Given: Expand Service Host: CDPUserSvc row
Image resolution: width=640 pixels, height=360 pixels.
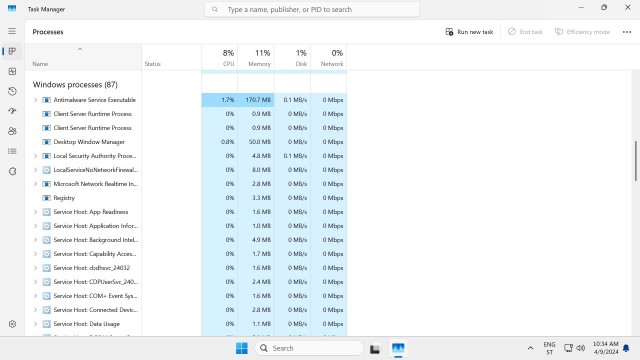Looking at the screenshot, I should click(36, 282).
